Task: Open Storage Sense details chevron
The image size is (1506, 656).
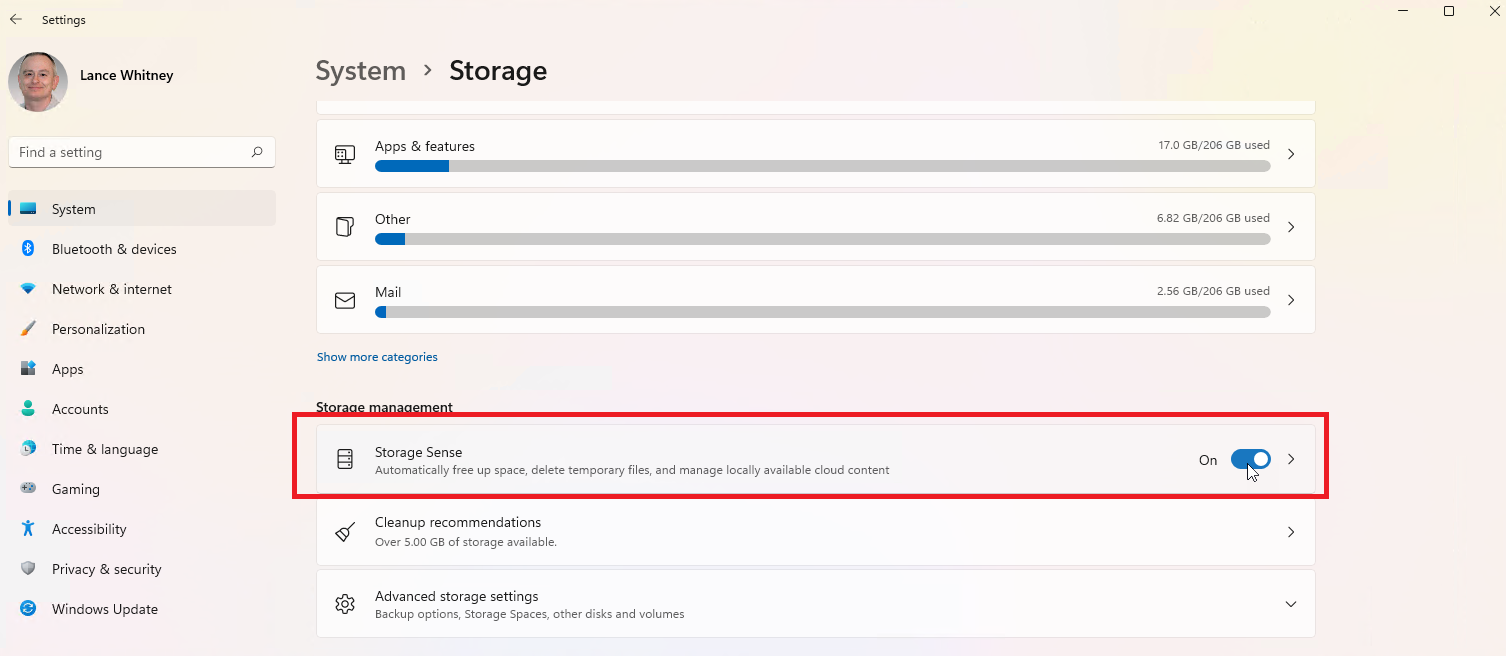Action: (x=1291, y=459)
